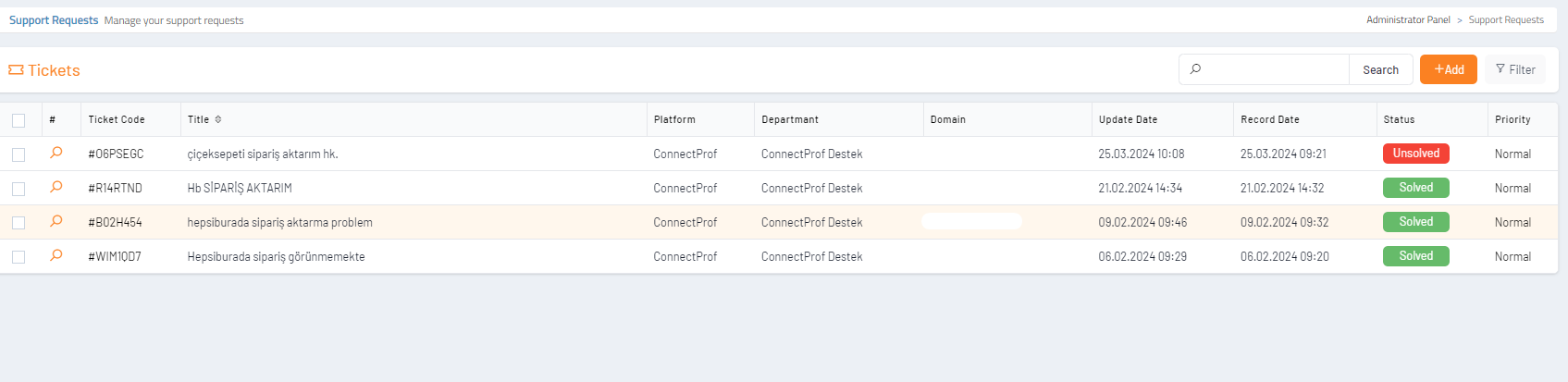This screenshot has width=1568, height=382.
Task: Tick the select-all checkbox in table header
Action: click(19, 120)
